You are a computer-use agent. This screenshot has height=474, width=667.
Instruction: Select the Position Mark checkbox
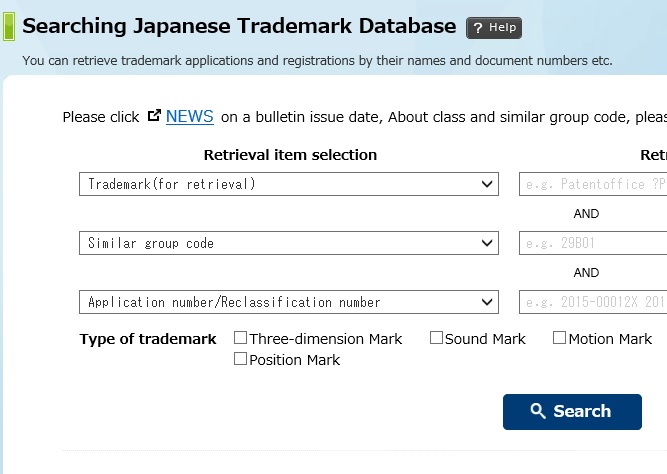[240, 359]
